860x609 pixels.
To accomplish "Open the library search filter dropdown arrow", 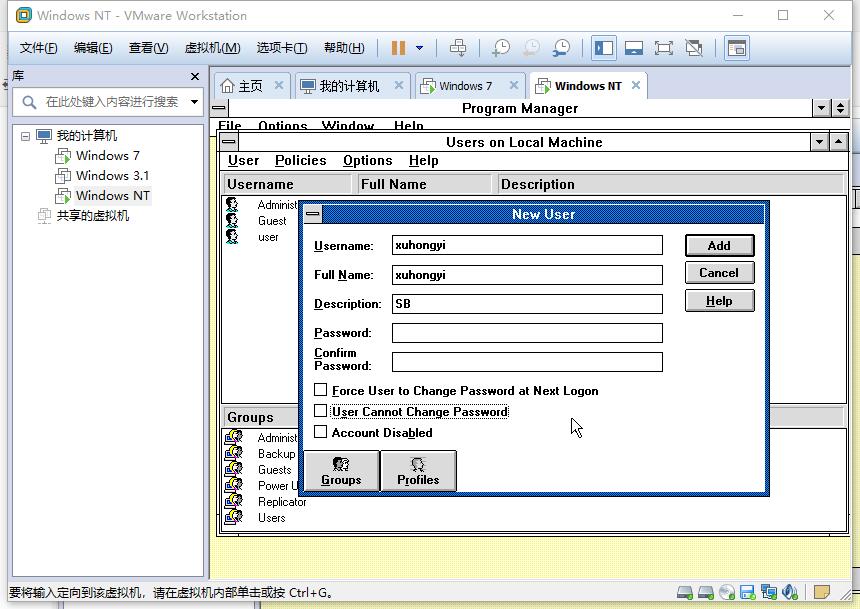I will pos(194,102).
